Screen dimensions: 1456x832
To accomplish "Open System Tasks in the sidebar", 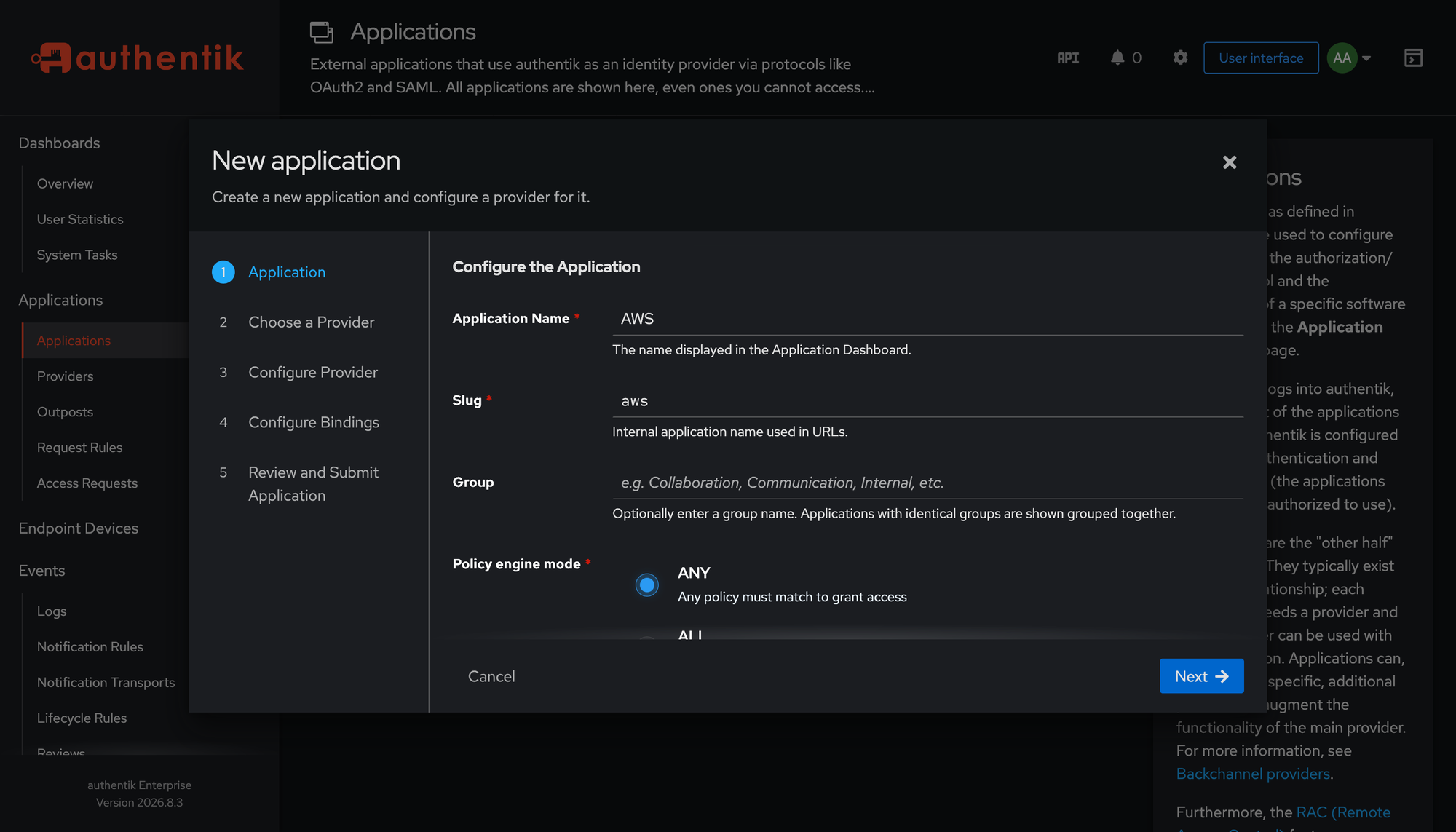I will pyautogui.click(x=77, y=255).
